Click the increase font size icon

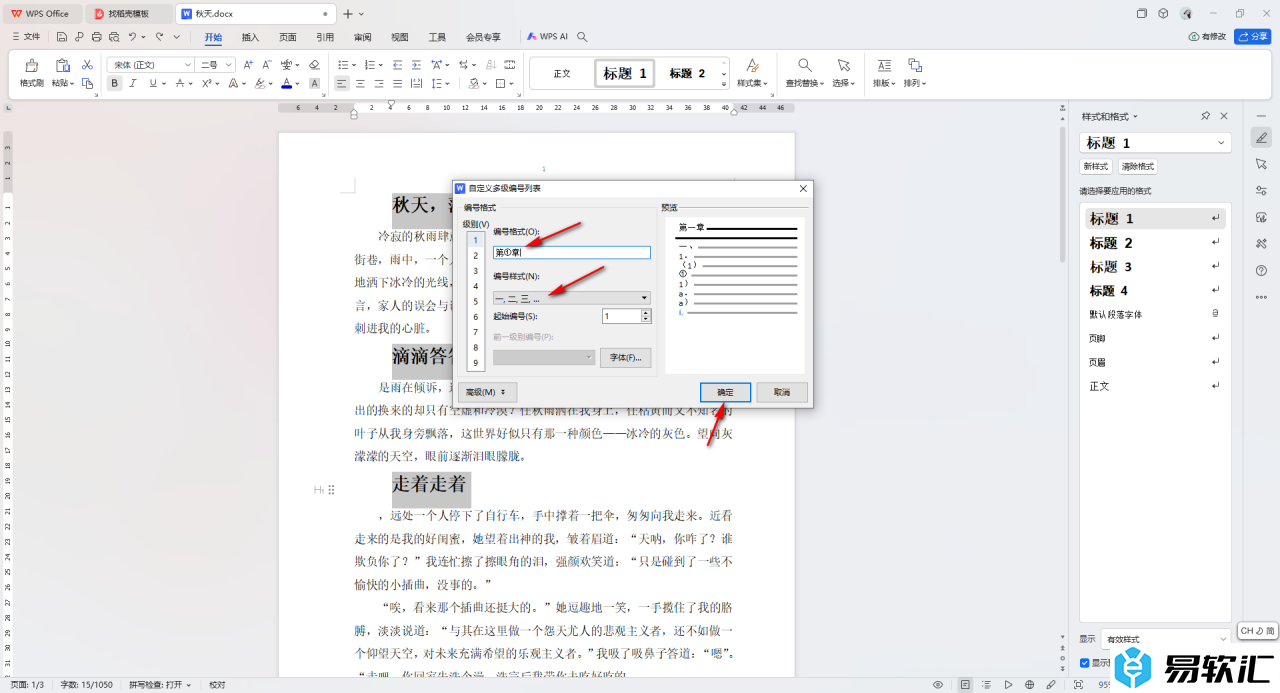pos(250,65)
